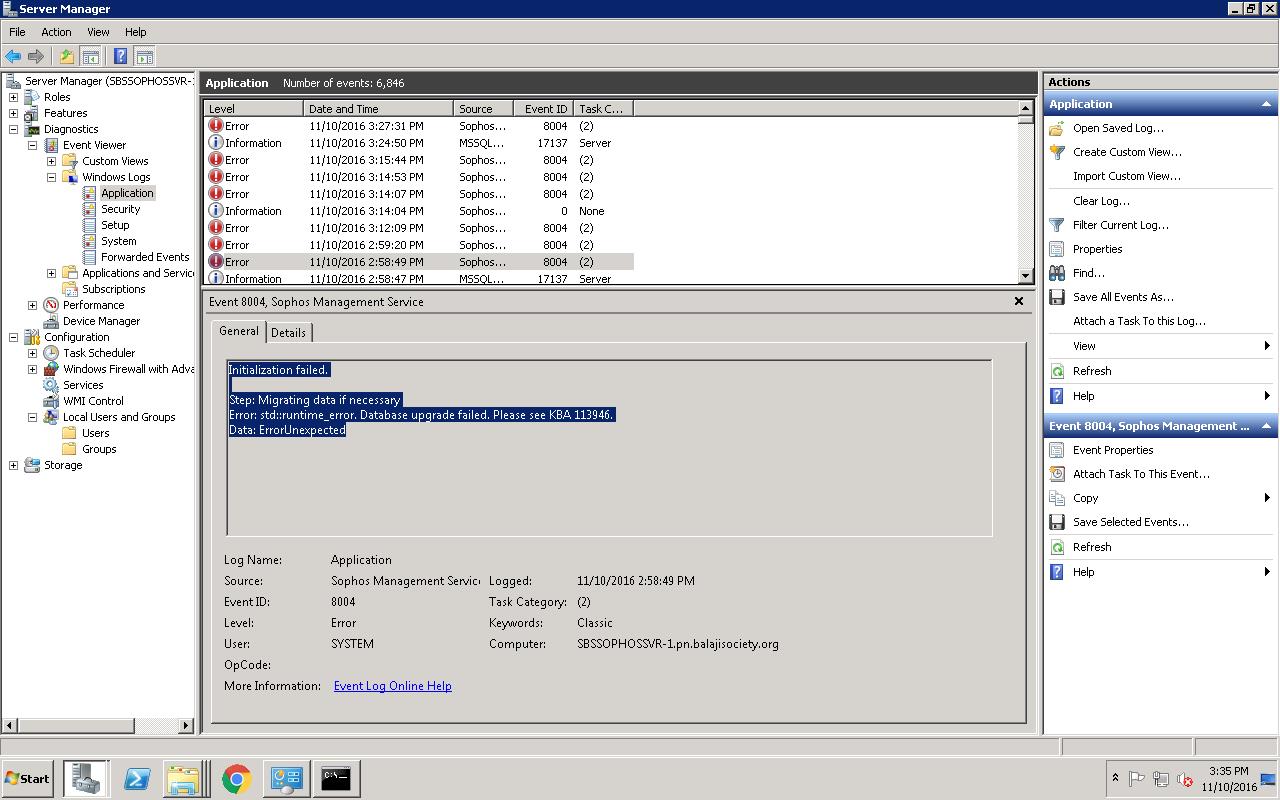The image size is (1280, 800).
Task: Expand the Features tree node
Action: 13,113
